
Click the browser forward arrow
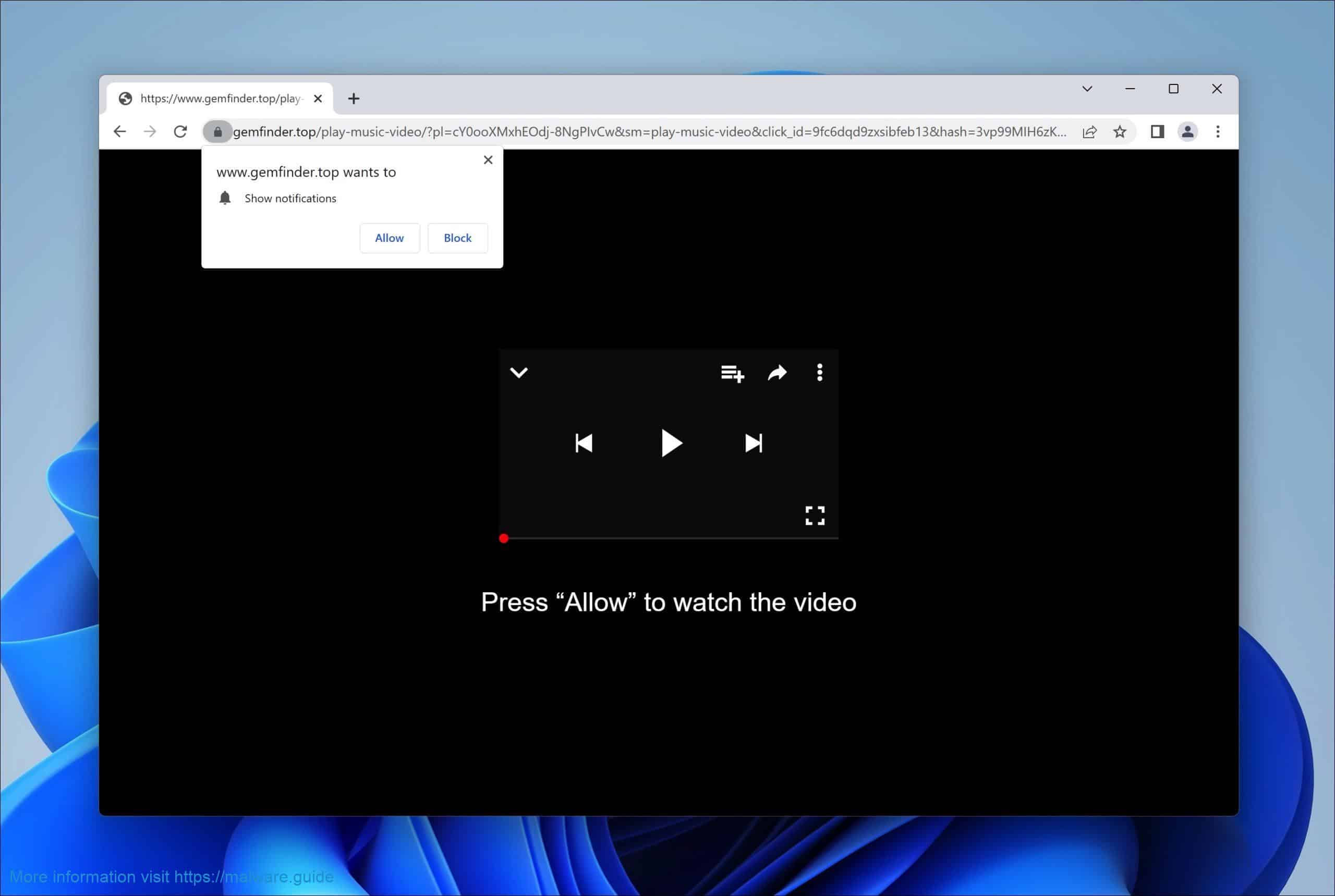coord(150,132)
